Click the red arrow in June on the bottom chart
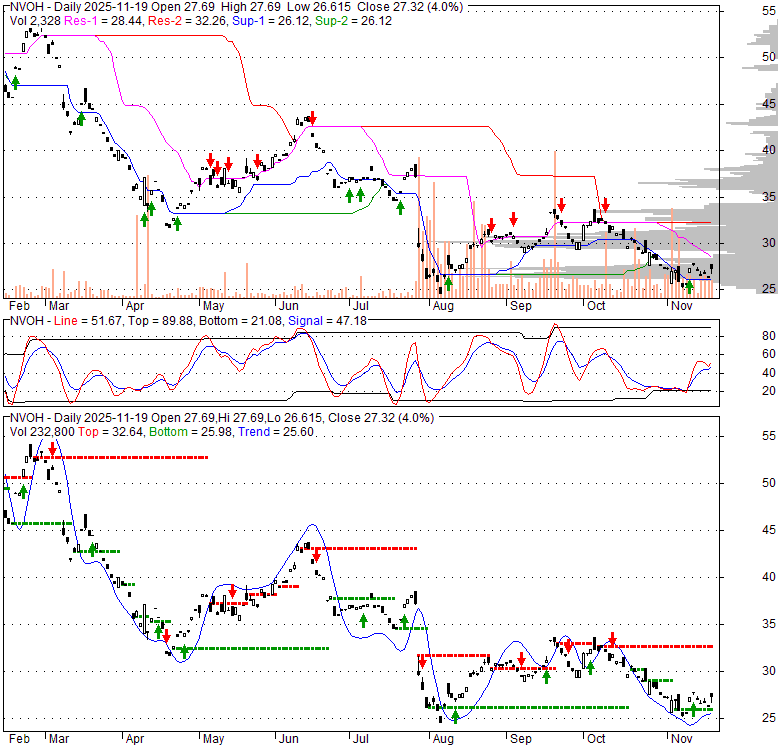 coord(317,553)
